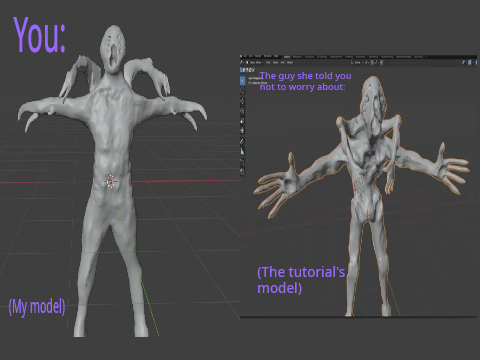Select the Transform tool in tutorial toolbar
The height and width of the screenshot is (360, 480).
click(x=242, y=130)
